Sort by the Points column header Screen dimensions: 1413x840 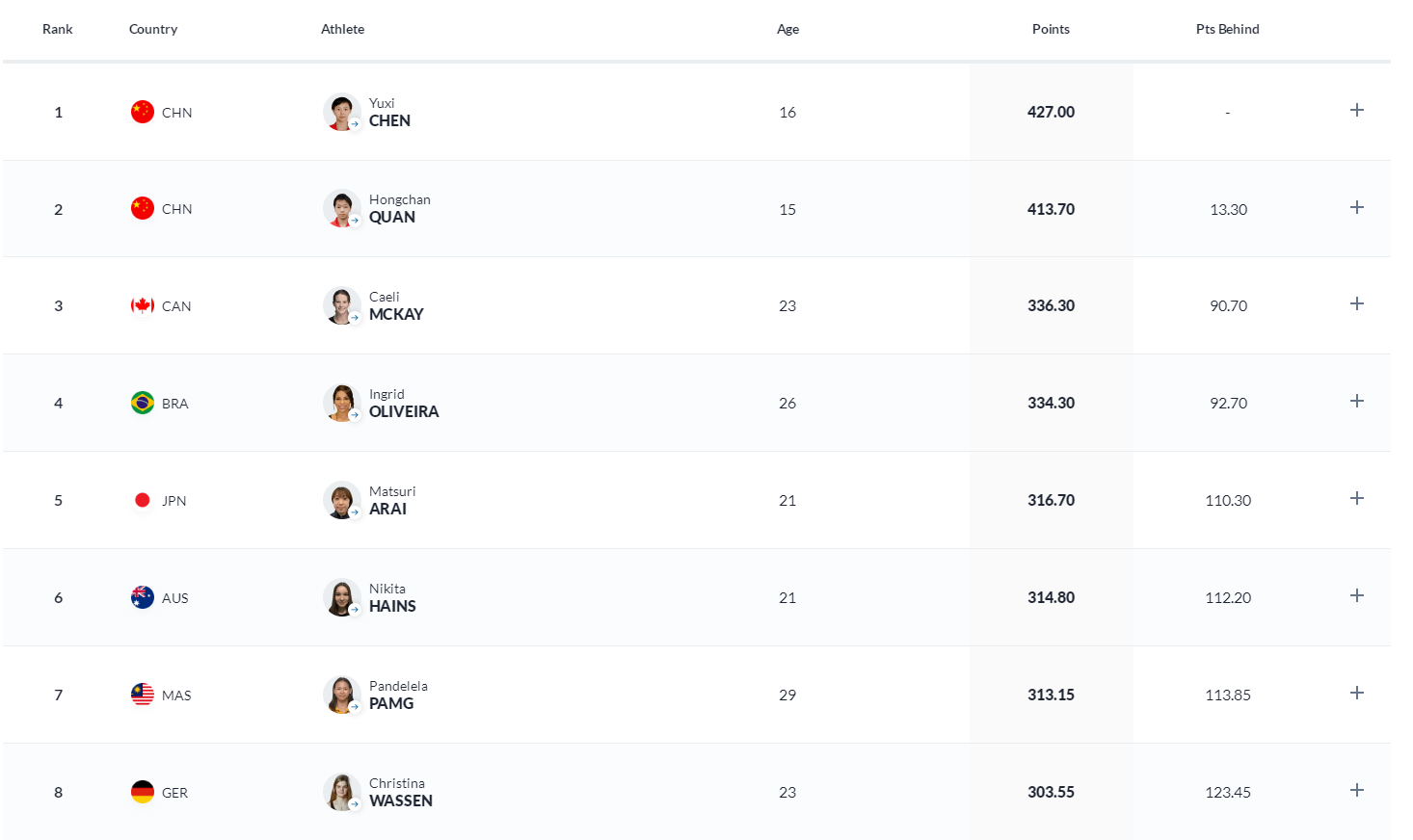(x=1051, y=29)
